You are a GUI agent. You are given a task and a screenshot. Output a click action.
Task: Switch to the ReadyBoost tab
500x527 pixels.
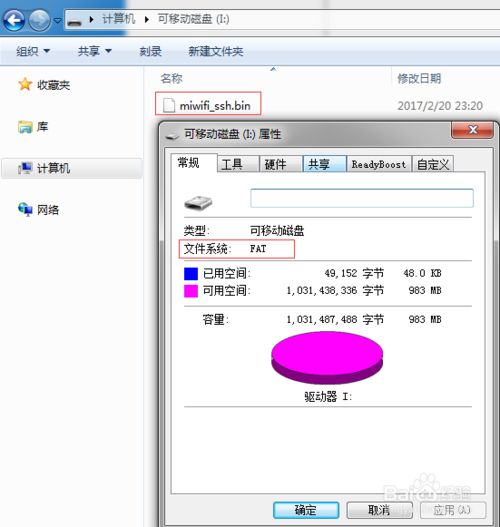tap(379, 164)
